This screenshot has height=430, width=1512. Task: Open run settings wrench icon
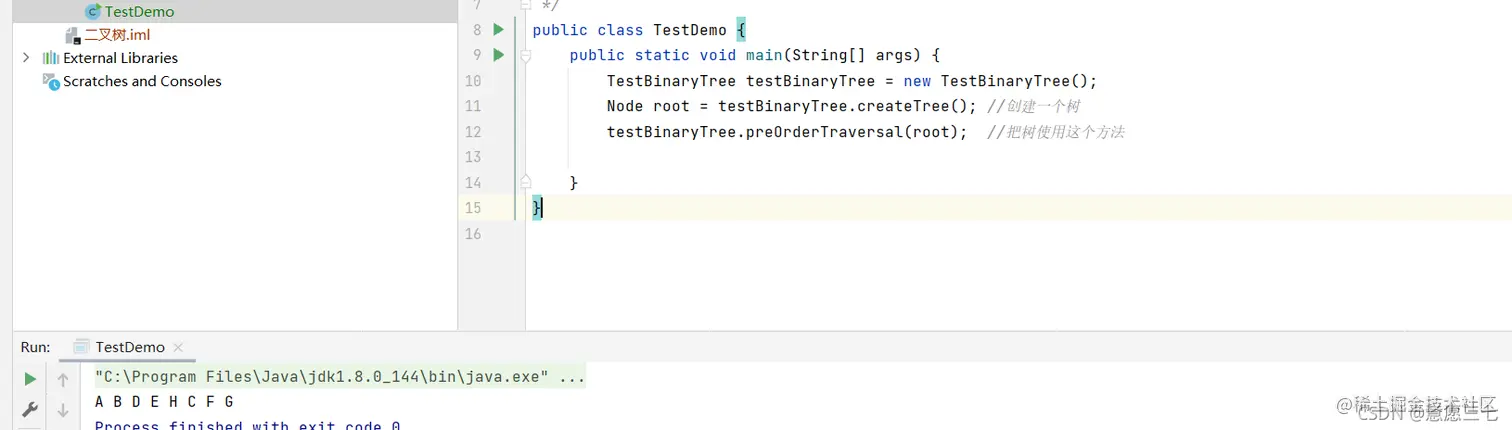[x=30, y=409]
